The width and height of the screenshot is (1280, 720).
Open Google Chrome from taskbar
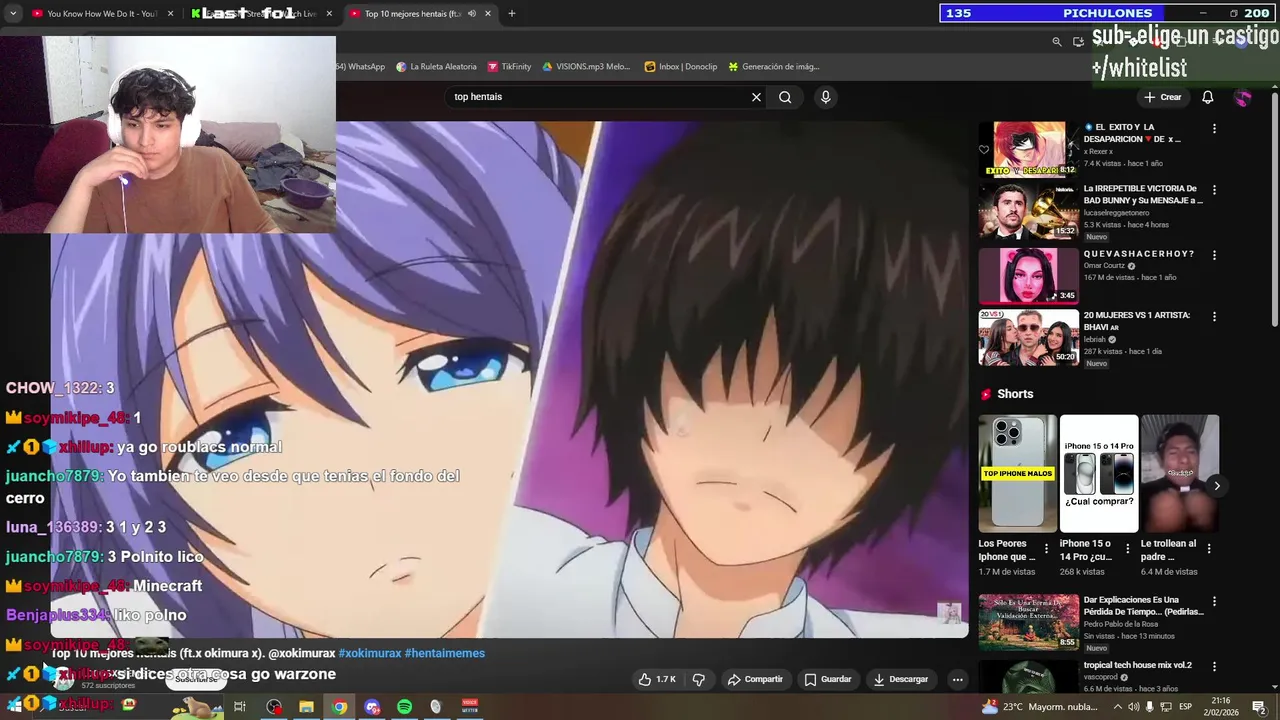[340, 707]
